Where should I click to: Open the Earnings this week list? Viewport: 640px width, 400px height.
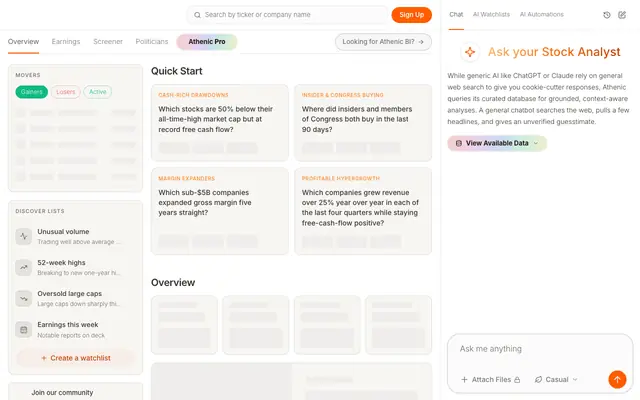click(x=76, y=329)
